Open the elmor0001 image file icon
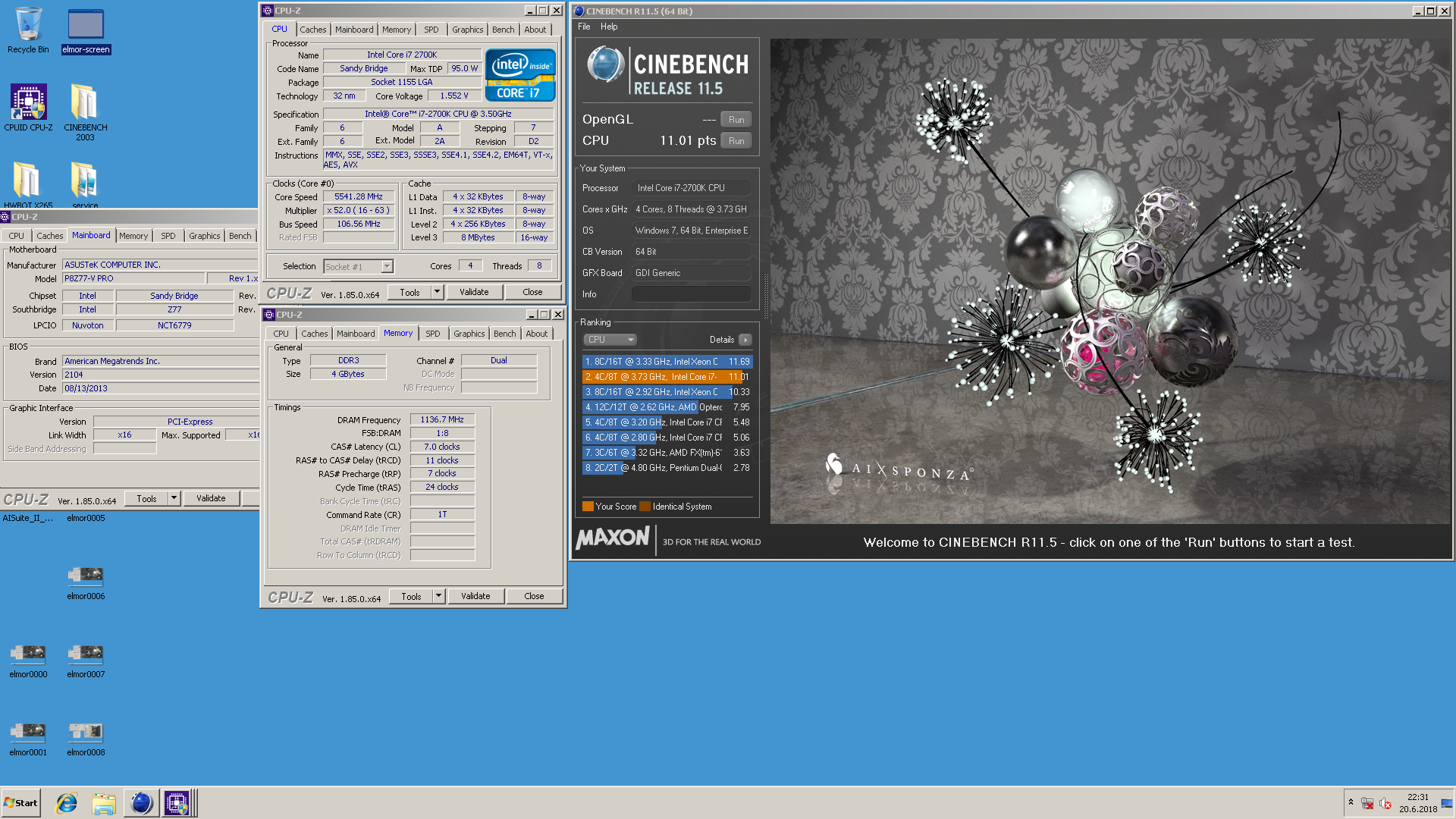Image resolution: width=1456 pixels, height=819 pixels. click(28, 738)
